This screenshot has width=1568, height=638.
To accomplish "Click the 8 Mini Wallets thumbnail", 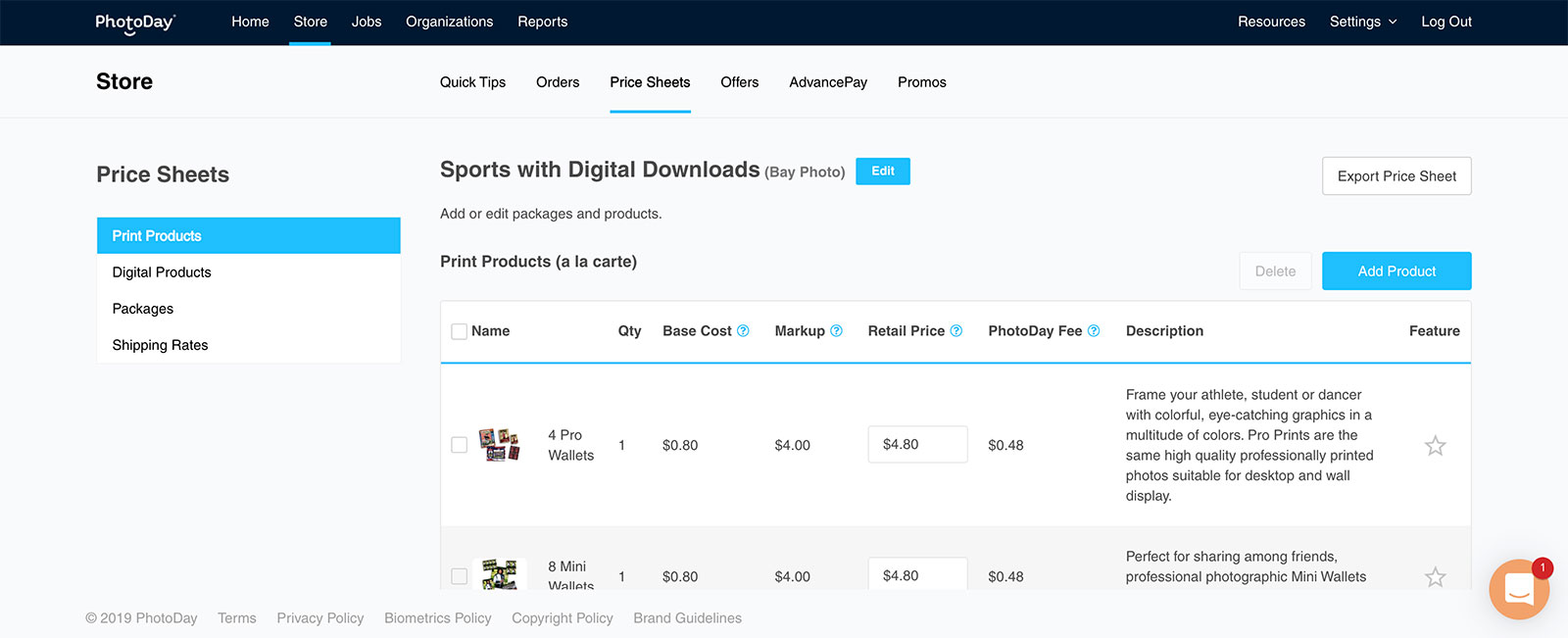I will pyautogui.click(x=499, y=574).
